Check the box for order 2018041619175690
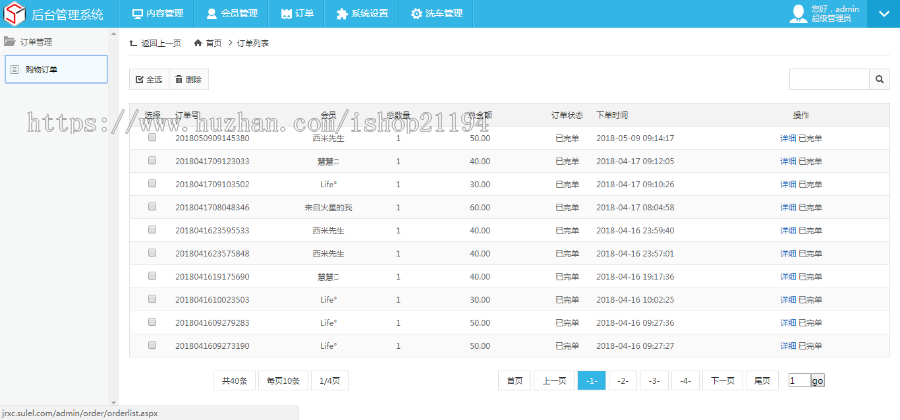Screen dimensions: 900x420 click(x=152, y=276)
